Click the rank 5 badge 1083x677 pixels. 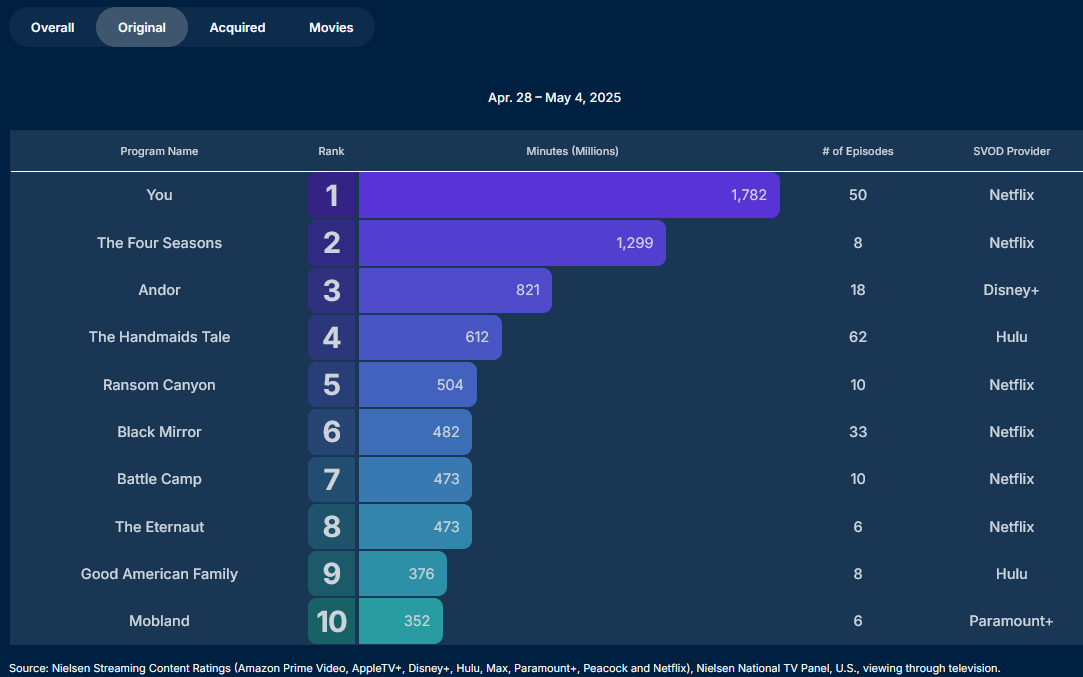(x=332, y=385)
